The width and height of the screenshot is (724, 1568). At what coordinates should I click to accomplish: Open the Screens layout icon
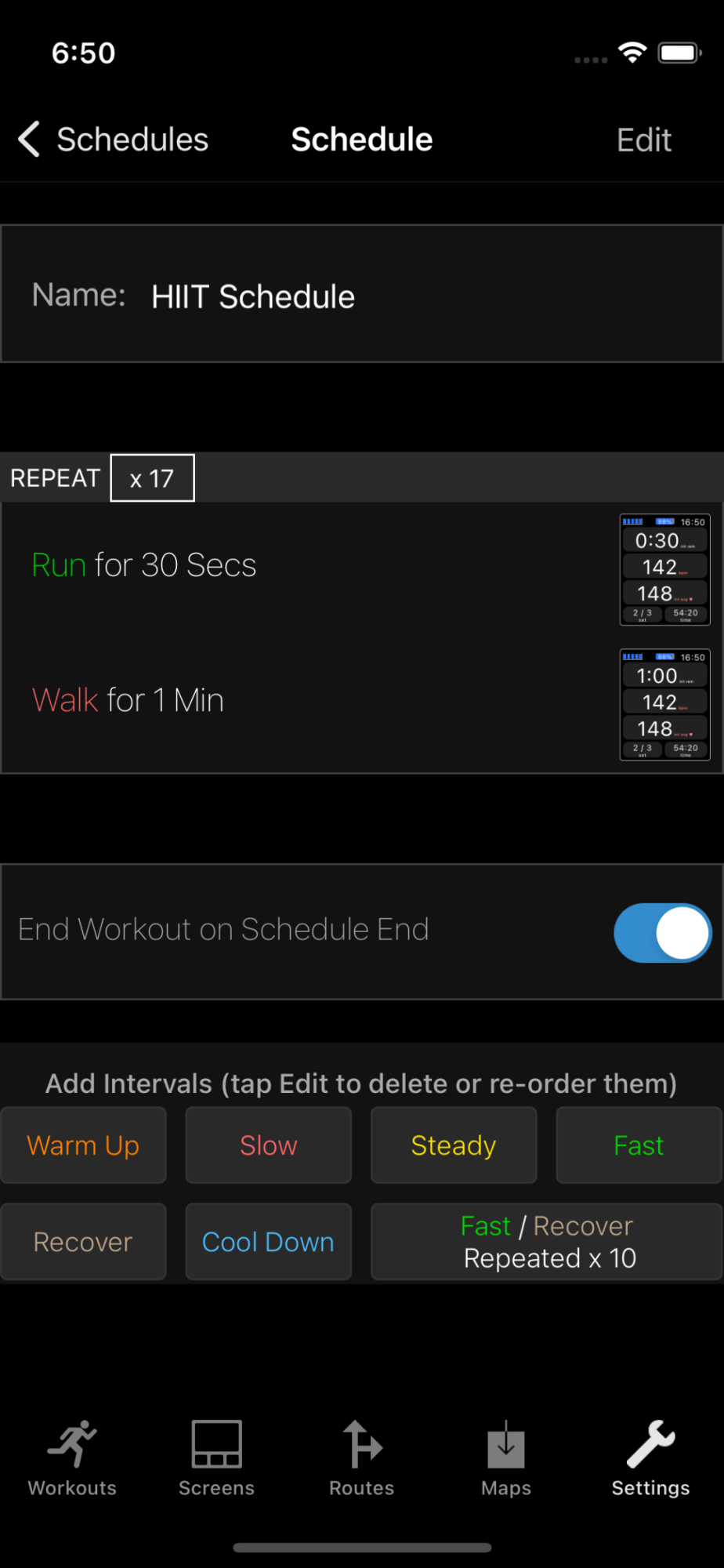[x=216, y=1443]
